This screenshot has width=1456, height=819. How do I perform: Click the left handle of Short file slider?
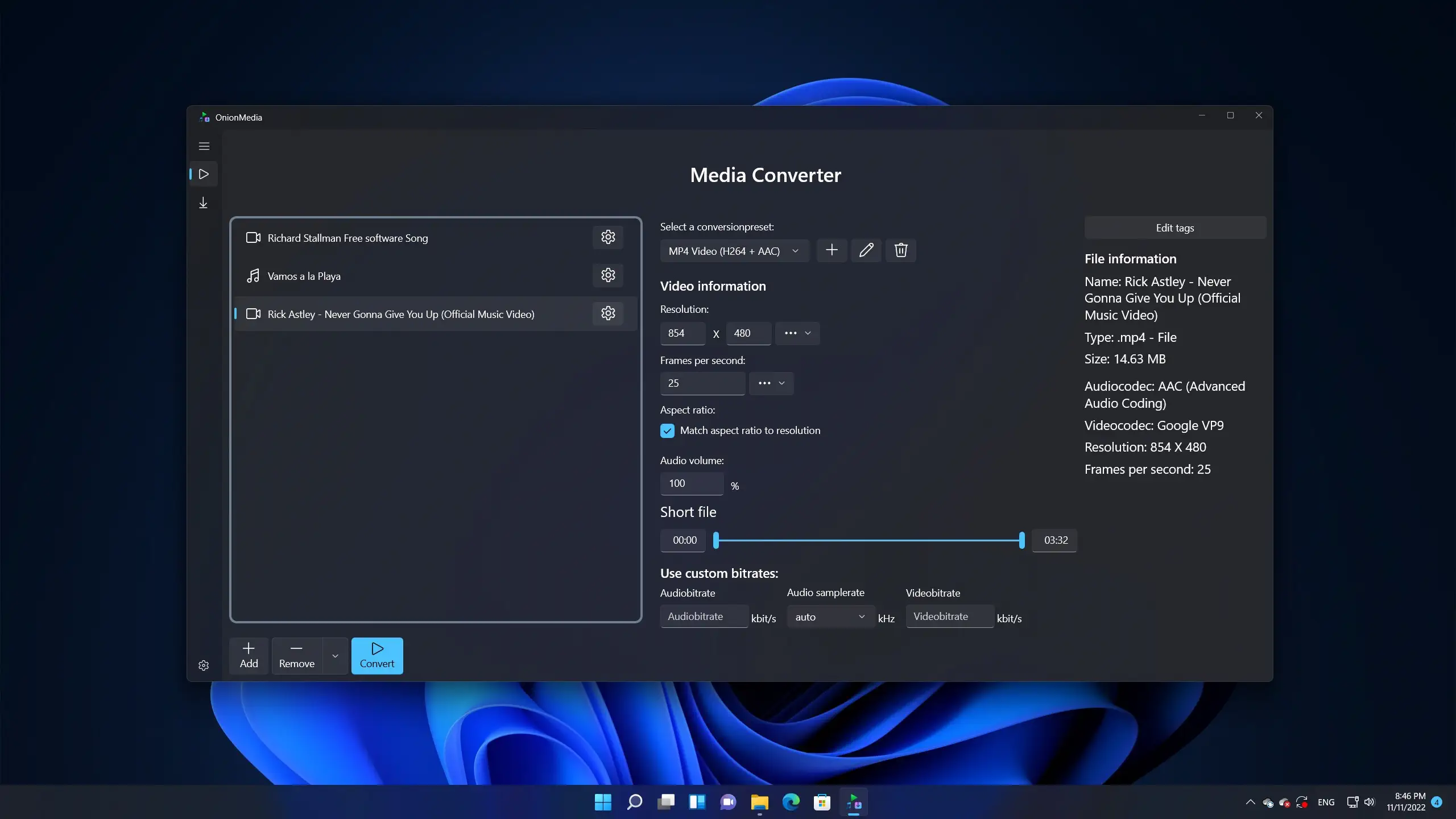(x=716, y=540)
